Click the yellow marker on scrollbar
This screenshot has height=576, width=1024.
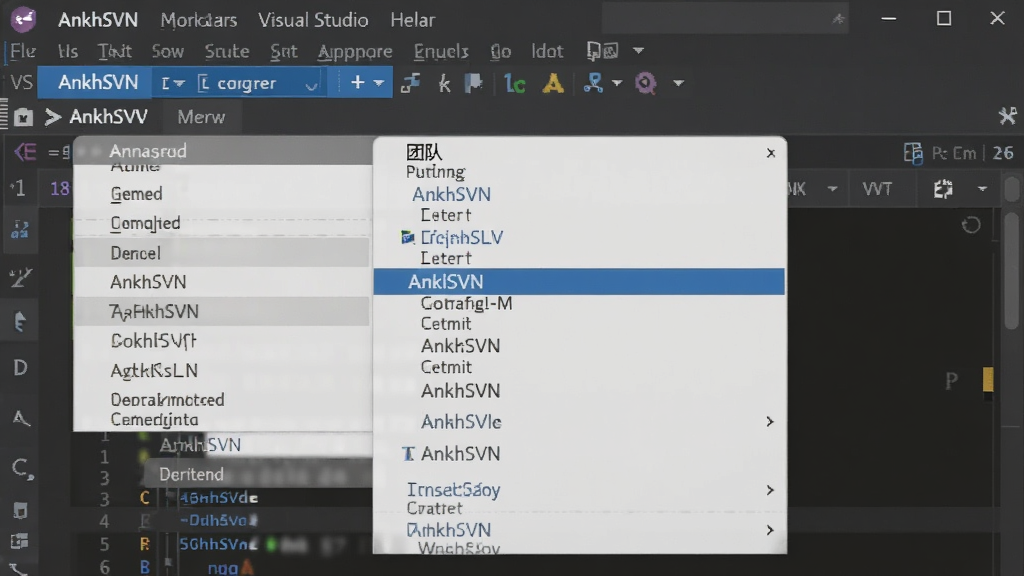pos(988,379)
